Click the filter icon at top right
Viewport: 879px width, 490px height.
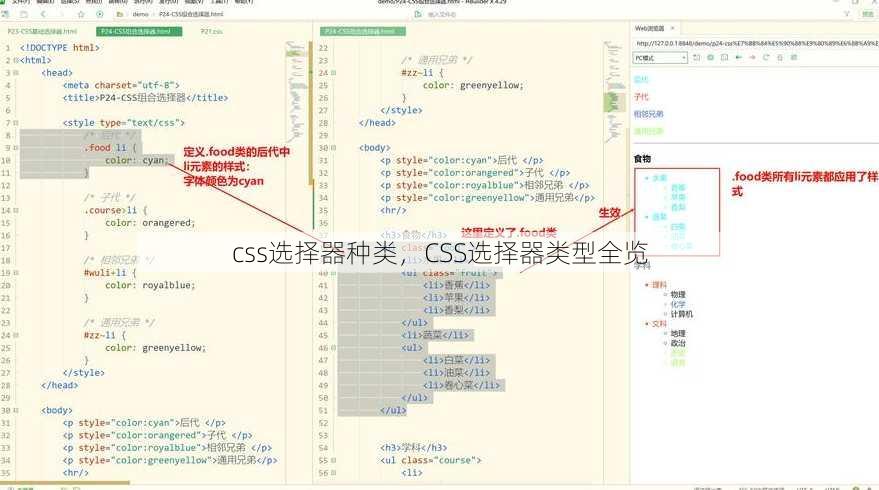point(846,14)
